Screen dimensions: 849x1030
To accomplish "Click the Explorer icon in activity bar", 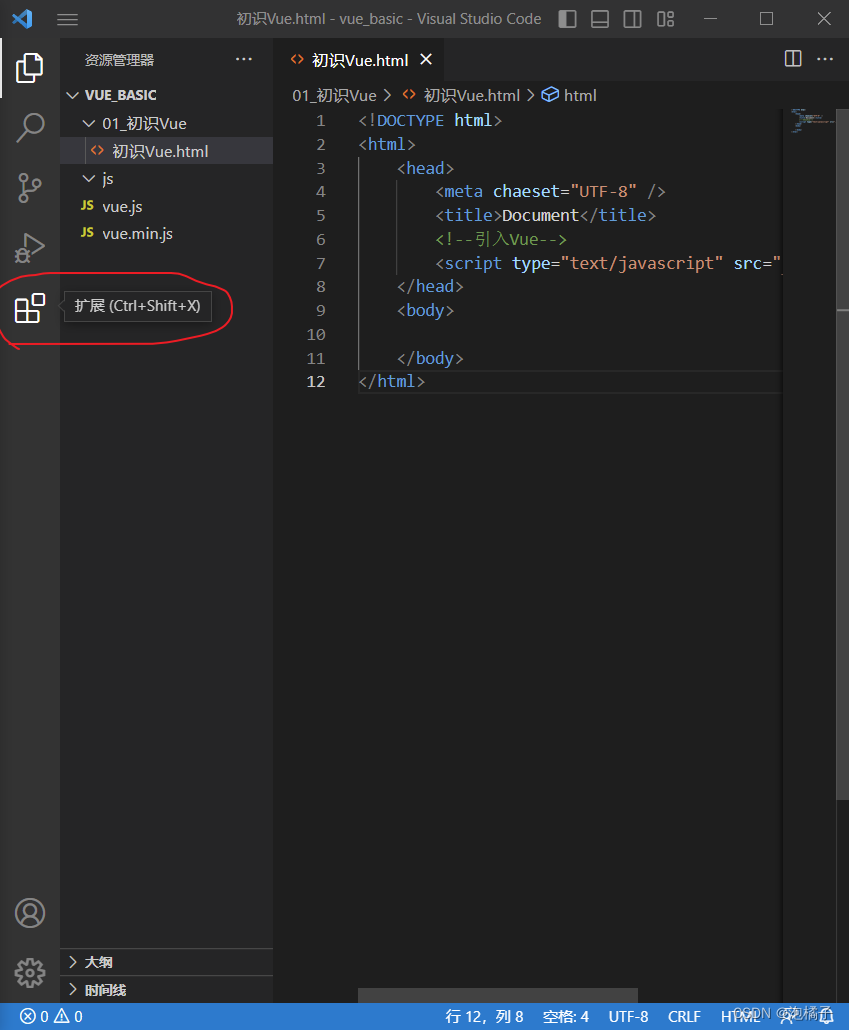I will pos(30,67).
